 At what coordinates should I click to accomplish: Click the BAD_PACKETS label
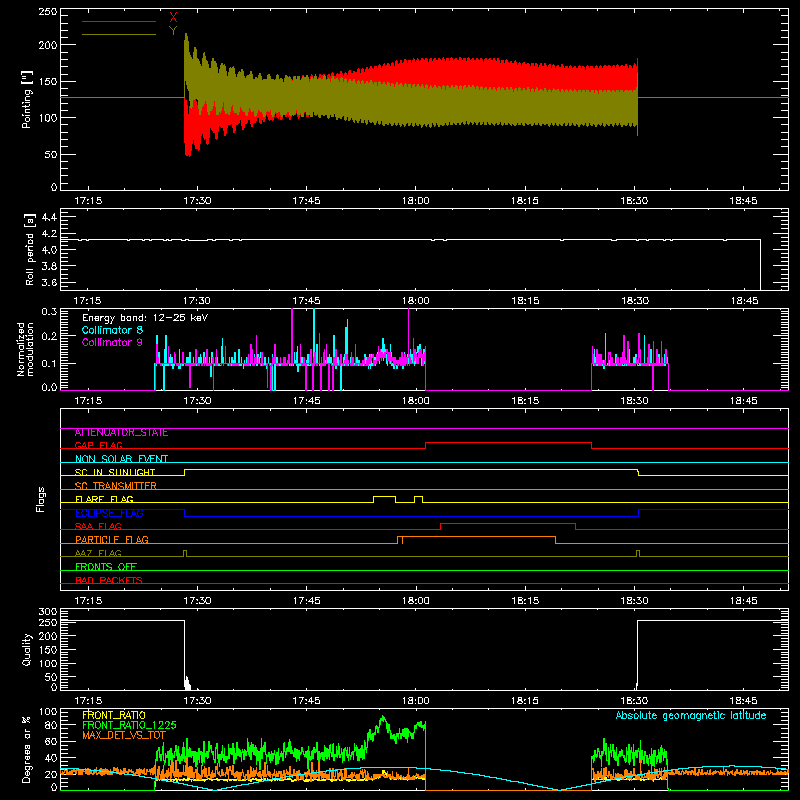(x=109, y=580)
